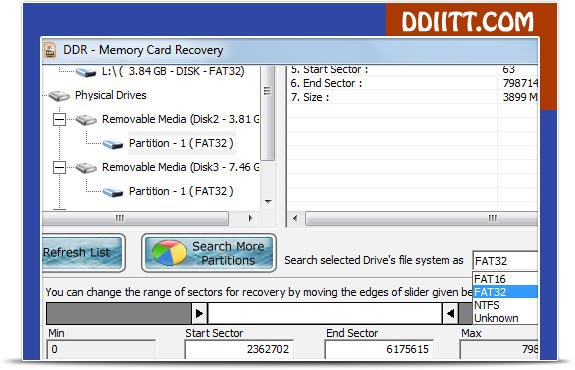Select Removable Media (Disk2 - 3.81 G row
This screenshot has width=575, height=370.
[x=181, y=119]
